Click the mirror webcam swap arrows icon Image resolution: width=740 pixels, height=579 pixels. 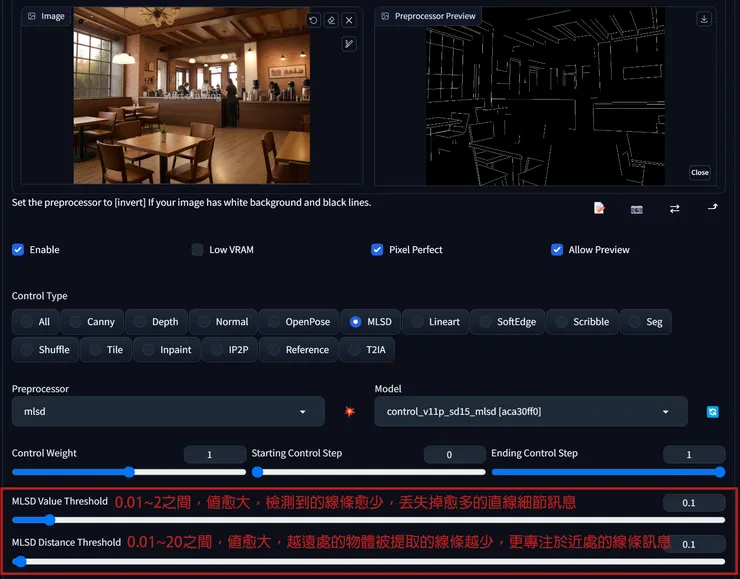click(x=675, y=209)
